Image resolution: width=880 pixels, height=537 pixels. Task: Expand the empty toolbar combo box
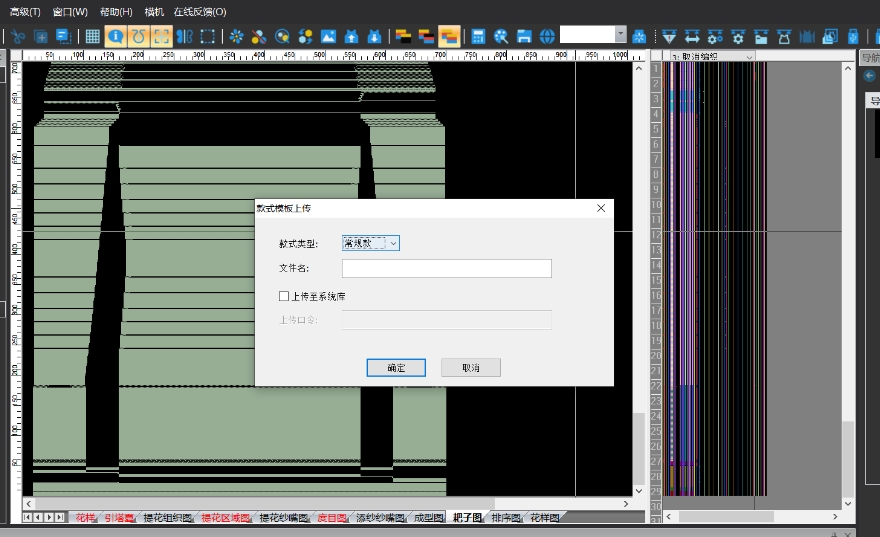(620, 35)
